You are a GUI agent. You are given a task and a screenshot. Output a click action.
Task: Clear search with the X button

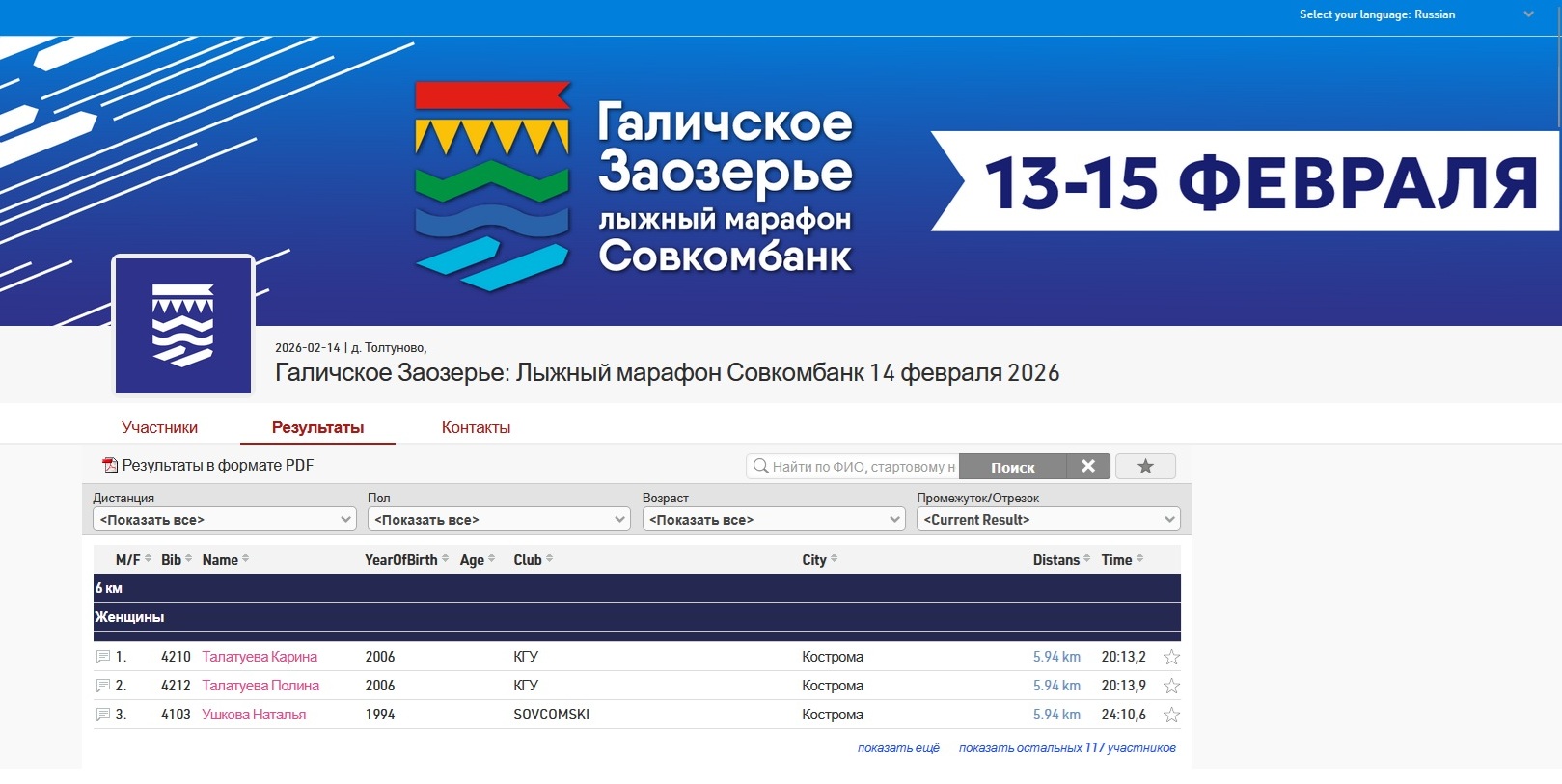(1088, 467)
